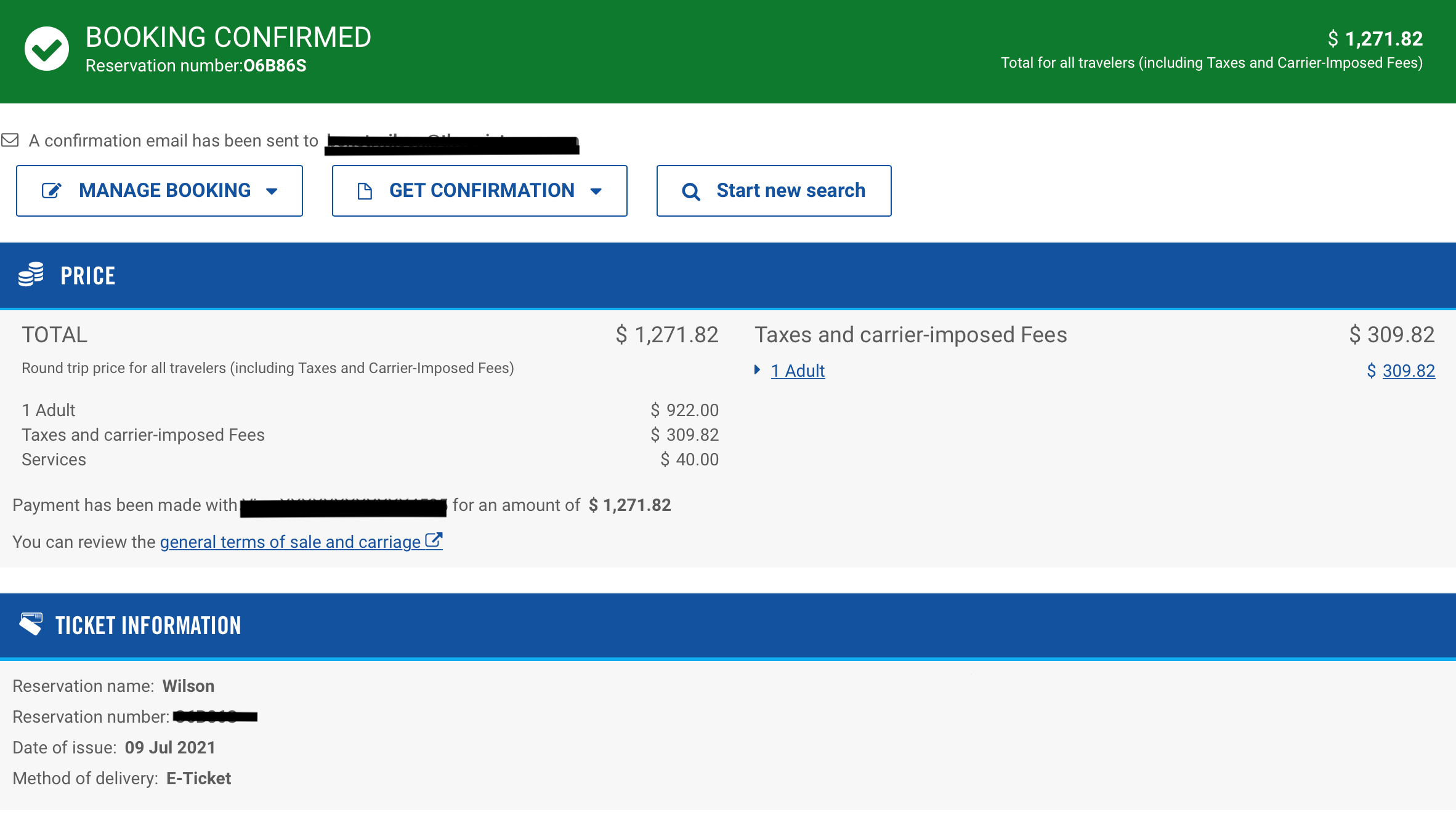Click the 1 Adult taxes breakdown link
This screenshot has height=815, width=1456.
[798, 371]
